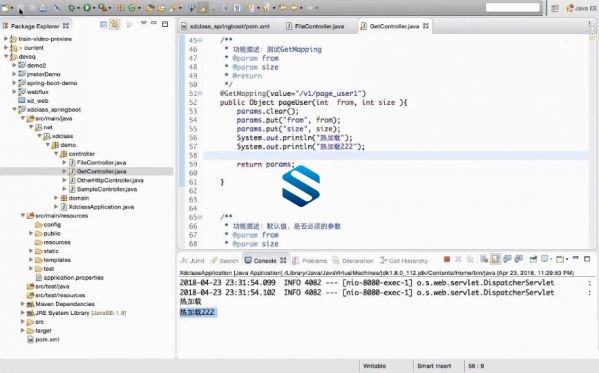599x373 pixels.
Task: Toggle Link with Editor in Package Explorer
Action: coord(114,25)
